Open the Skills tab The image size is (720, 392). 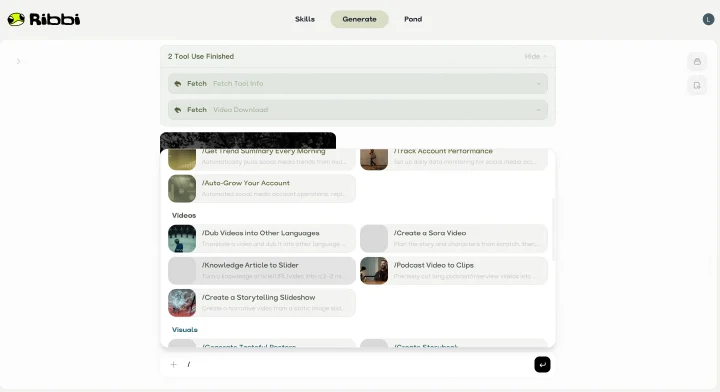pyautogui.click(x=305, y=19)
